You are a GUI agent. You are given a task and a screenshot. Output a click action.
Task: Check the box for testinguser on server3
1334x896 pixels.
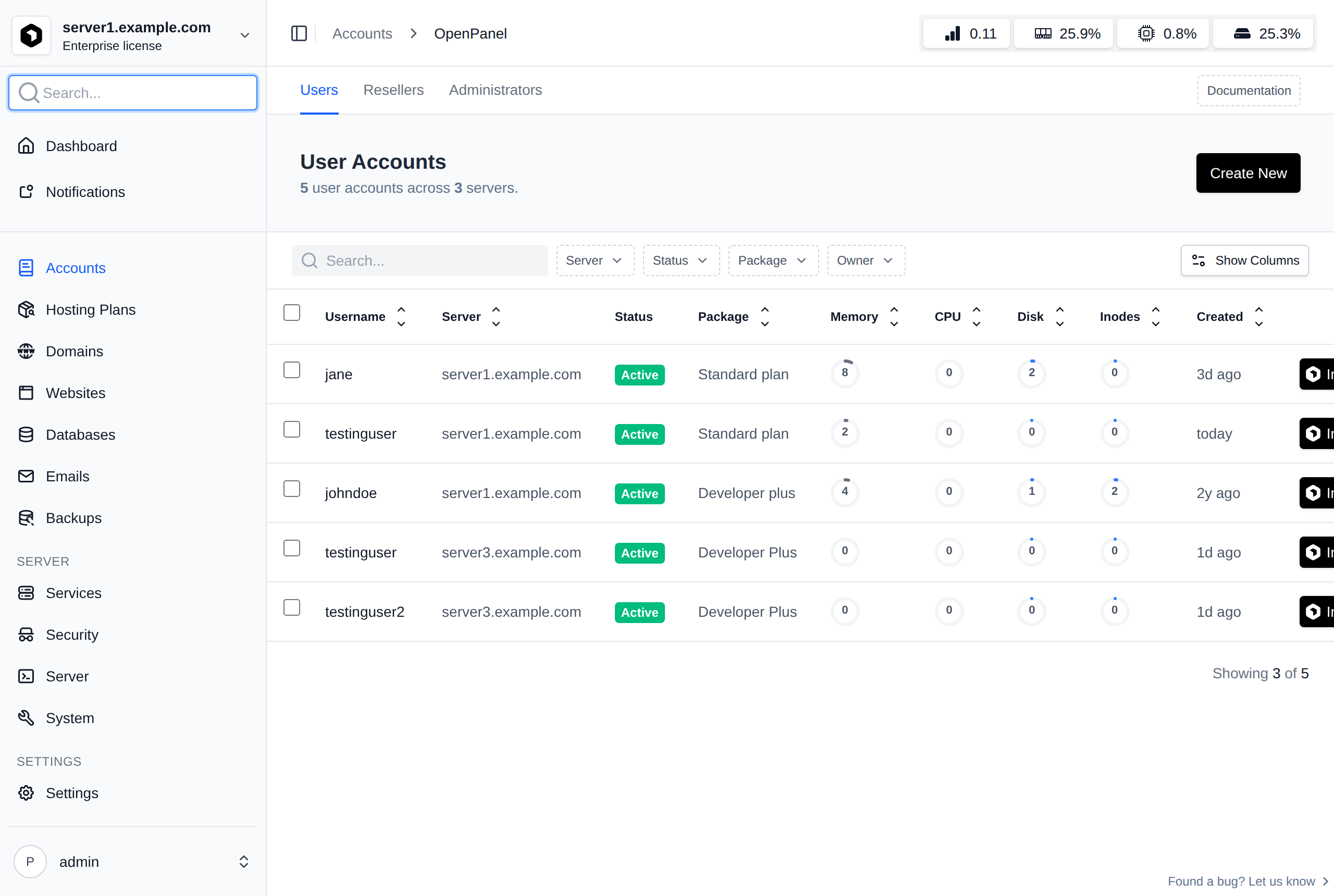tap(292, 548)
